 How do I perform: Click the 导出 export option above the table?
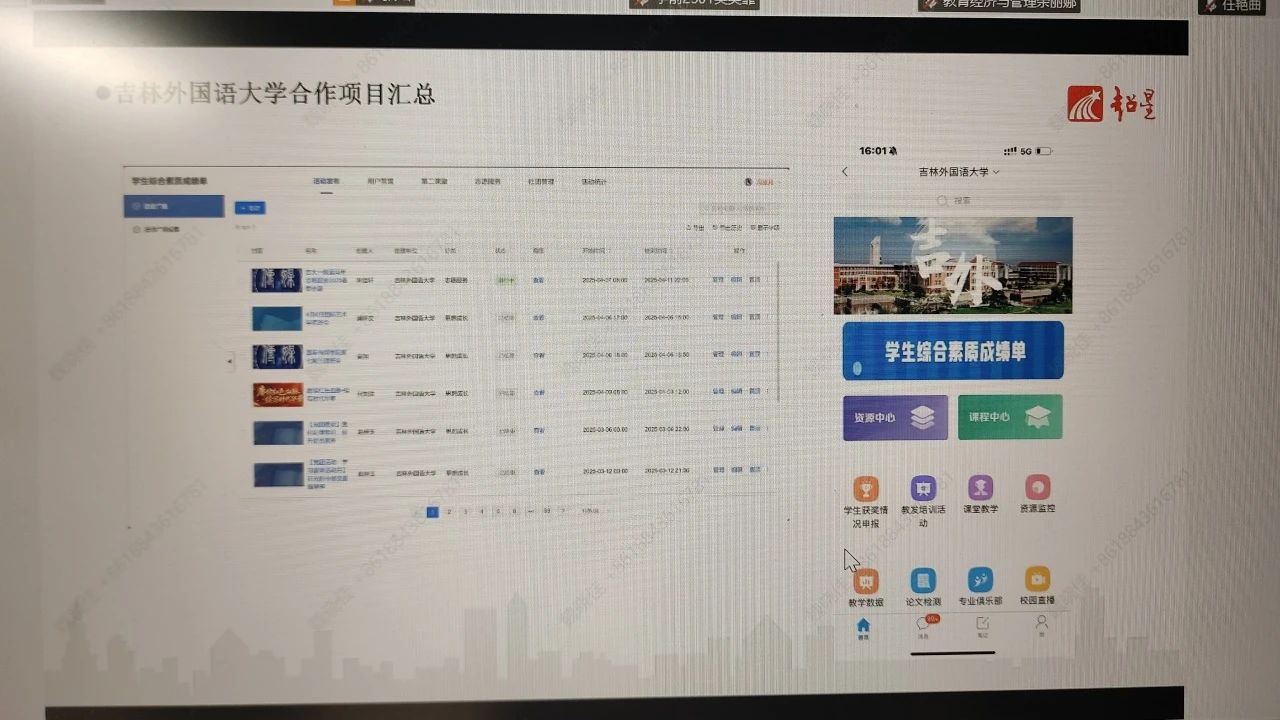coord(695,228)
